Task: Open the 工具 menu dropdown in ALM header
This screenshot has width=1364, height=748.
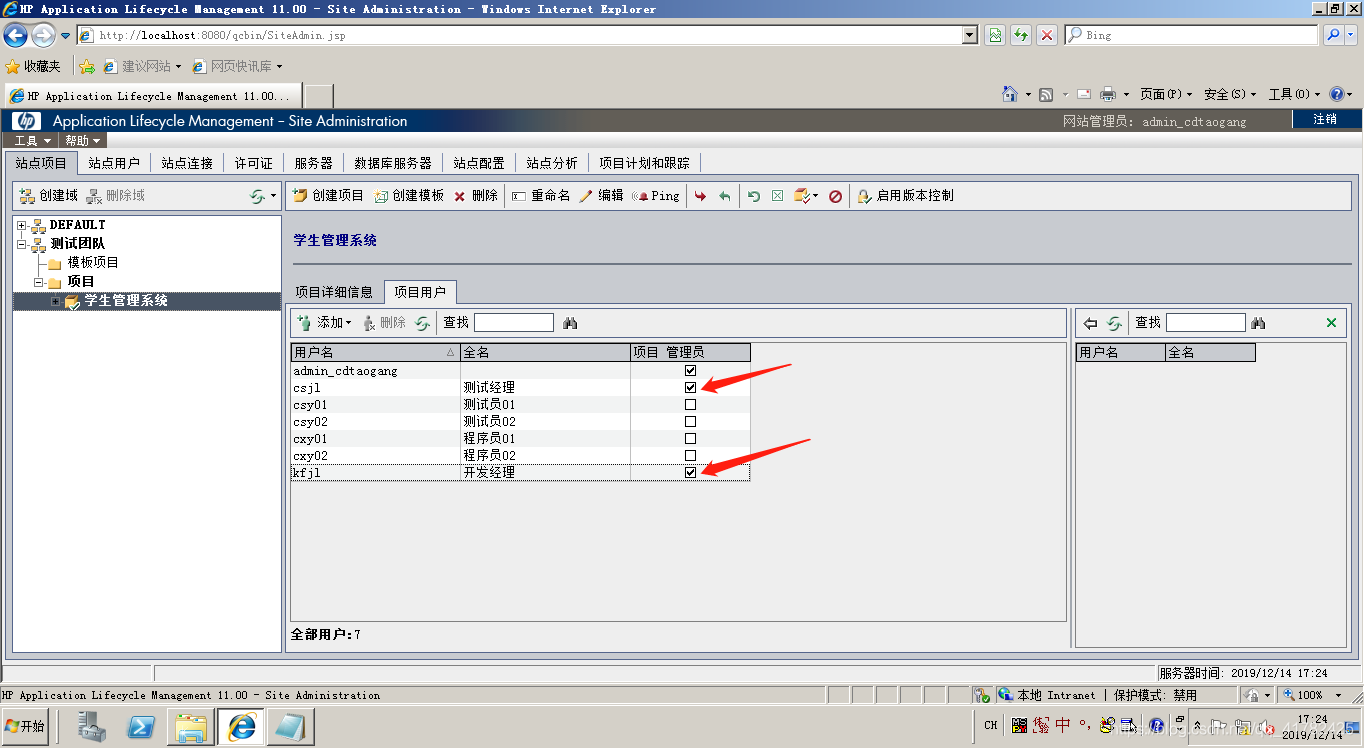Action: (x=33, y=141)
